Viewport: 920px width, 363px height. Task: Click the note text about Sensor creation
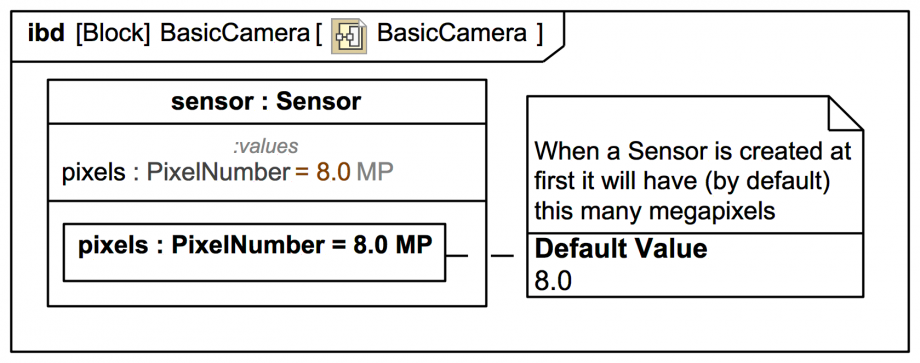[x=692, y=181]
